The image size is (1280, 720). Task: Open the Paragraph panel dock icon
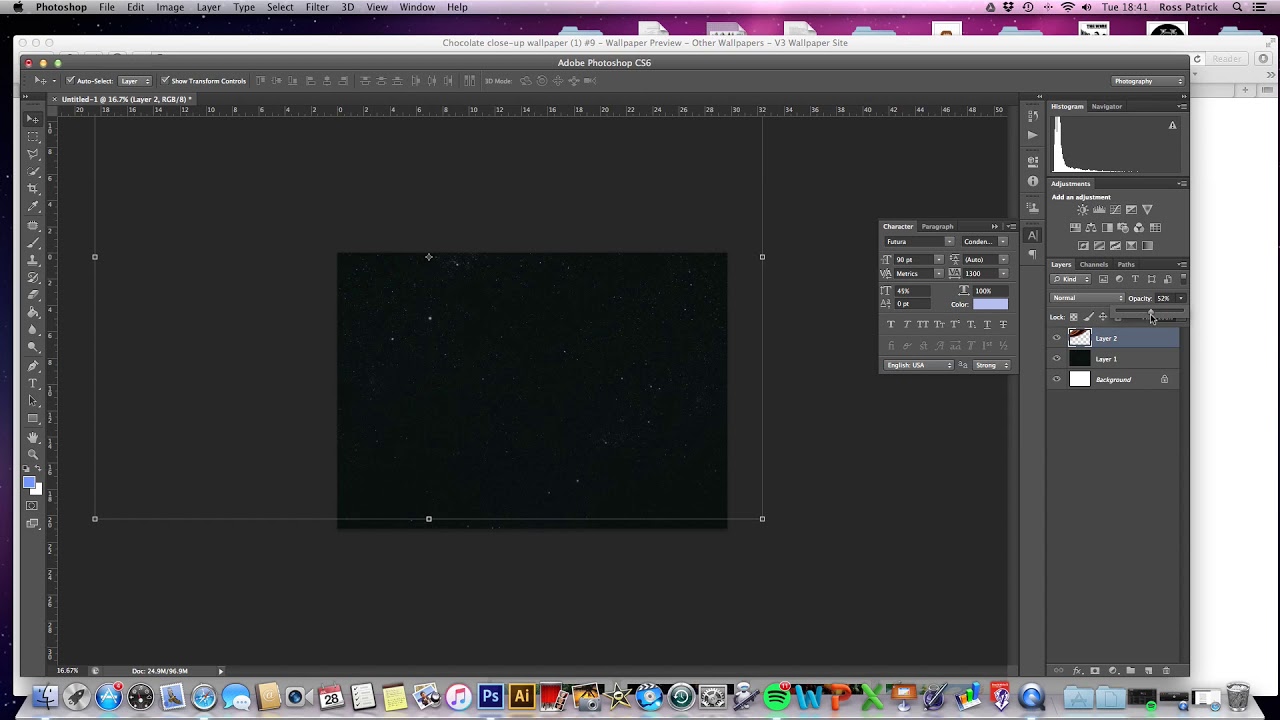pyautogui.click(x=1033, y=255)
